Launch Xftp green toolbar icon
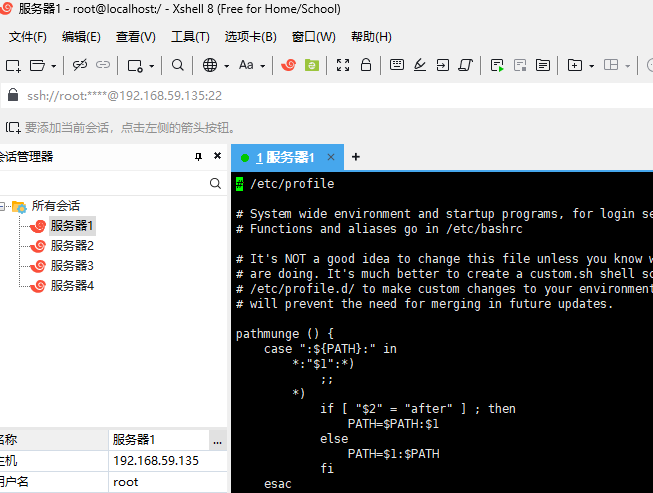This screenshot has width=653, height=493. click(x=312, y=65)
